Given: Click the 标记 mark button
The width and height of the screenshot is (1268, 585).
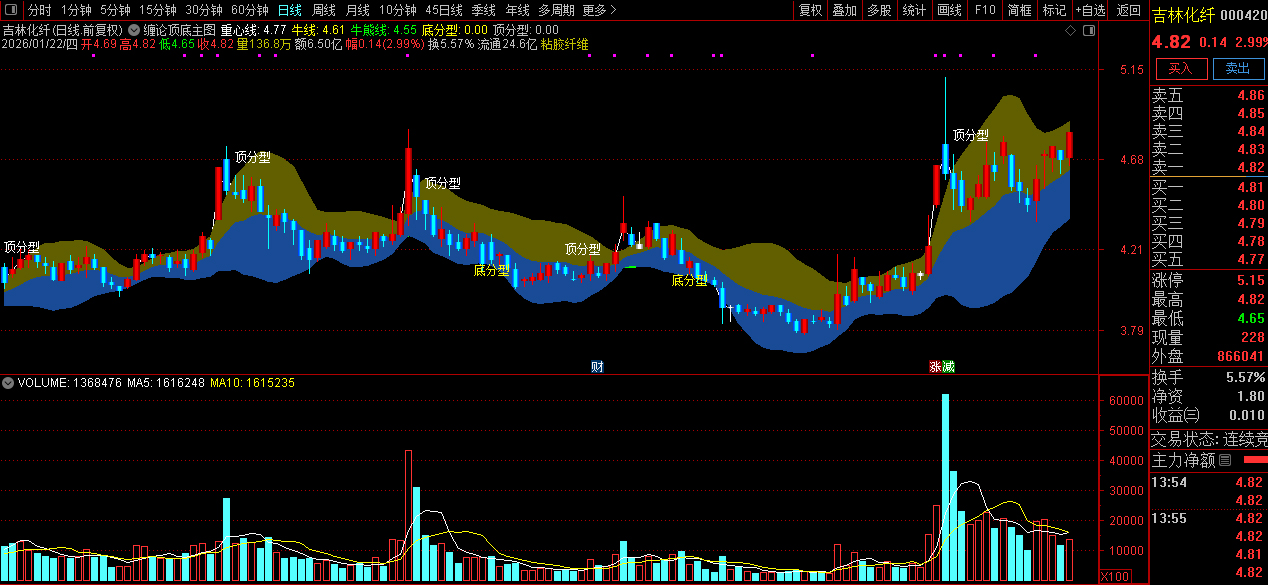Looking at the screenshot, I should coord(1054,10).
